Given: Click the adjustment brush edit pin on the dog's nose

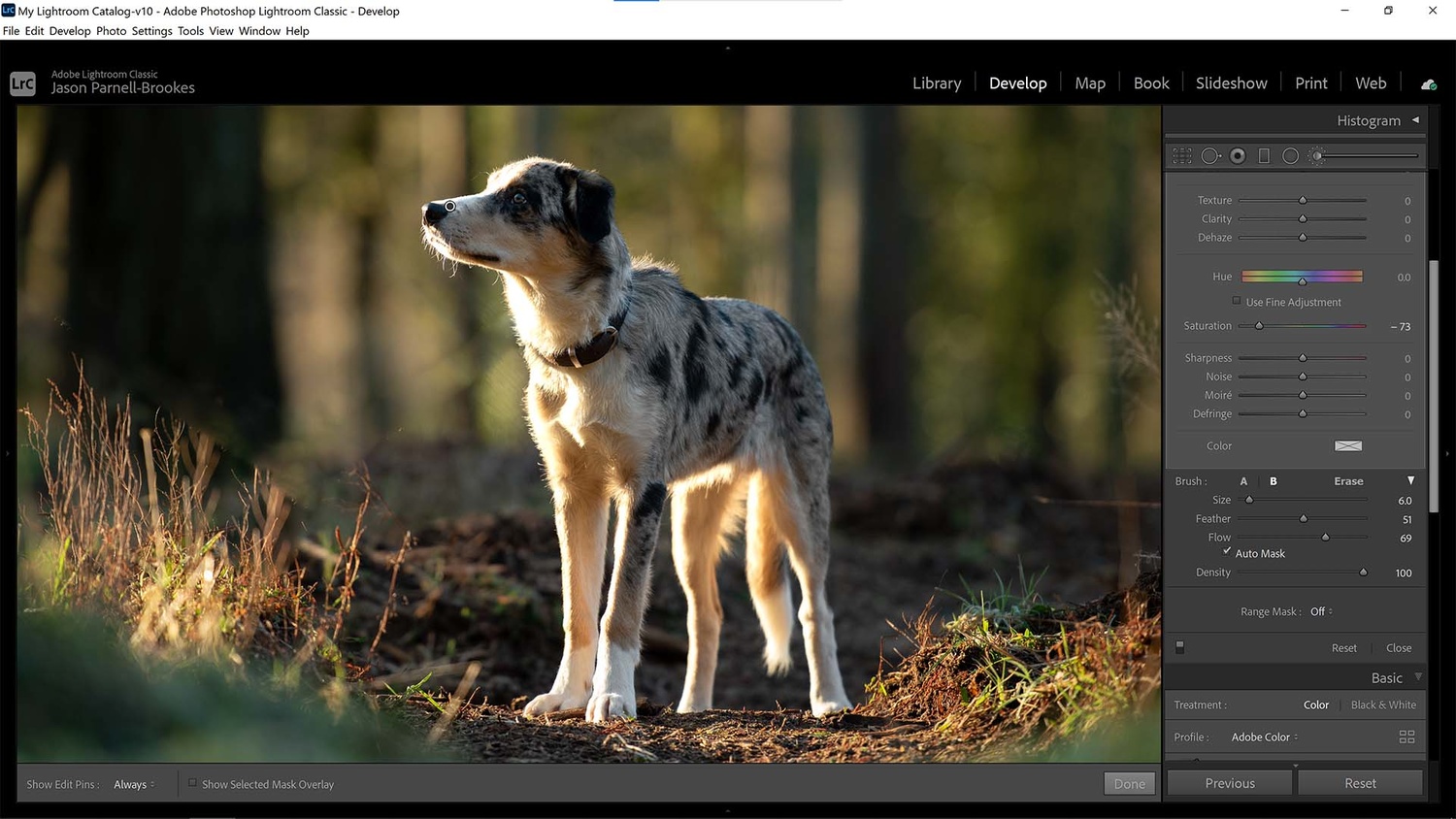Looking at the screenshot, I should point(450,206).
